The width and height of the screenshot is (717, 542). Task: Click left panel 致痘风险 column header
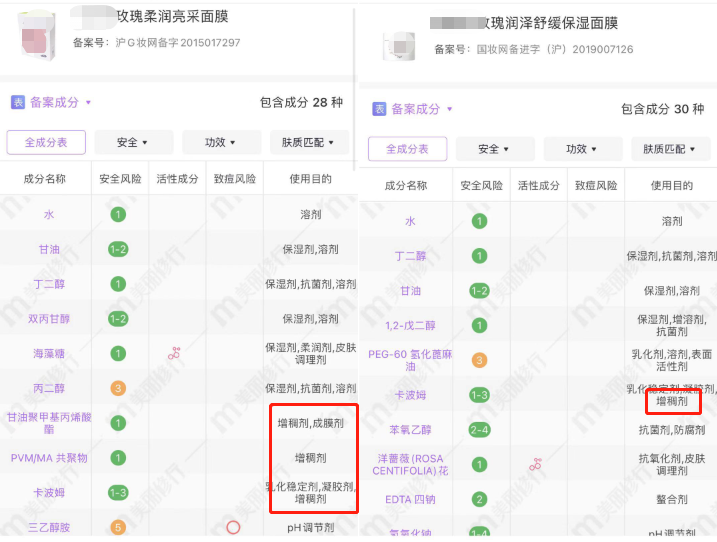[235, 179]
